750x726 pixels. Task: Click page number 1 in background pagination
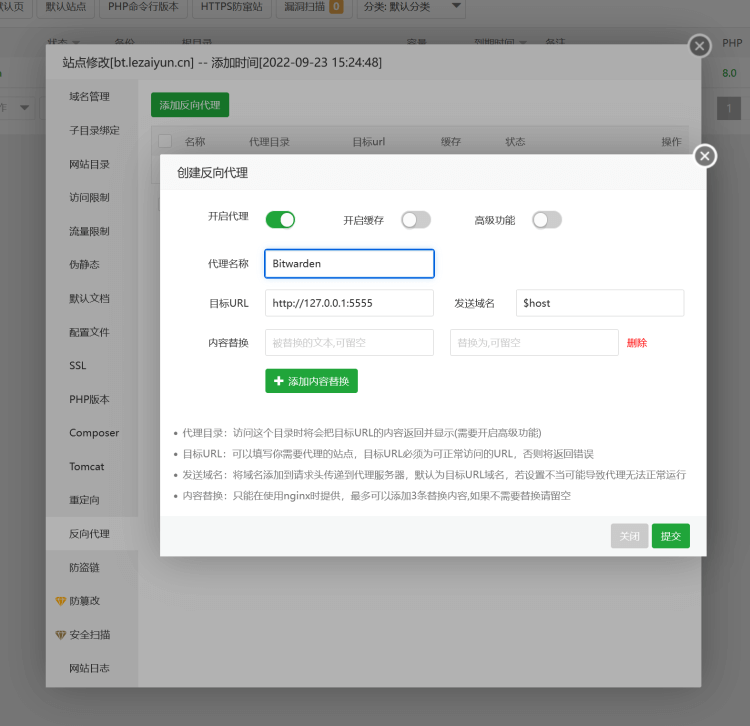729,109
